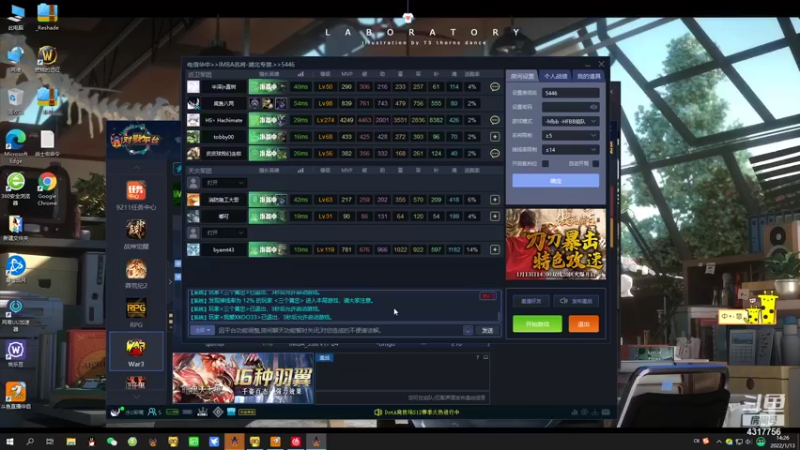800x450 pixels.
Task: Click the chat message input field
Action: click(x=339, y=331)
